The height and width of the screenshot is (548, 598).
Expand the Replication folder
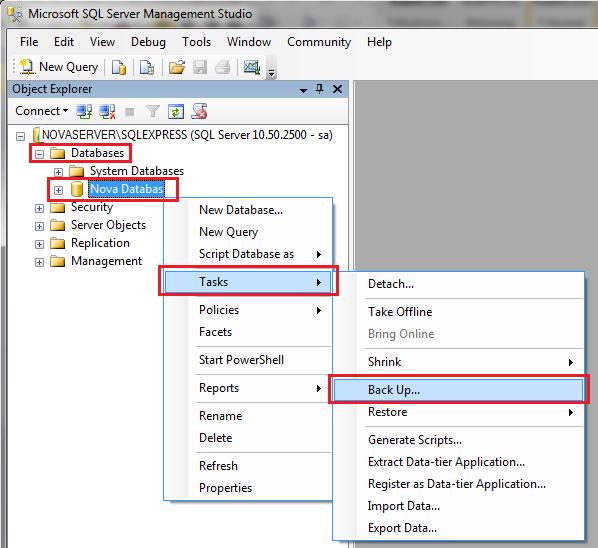pos(39,244)
